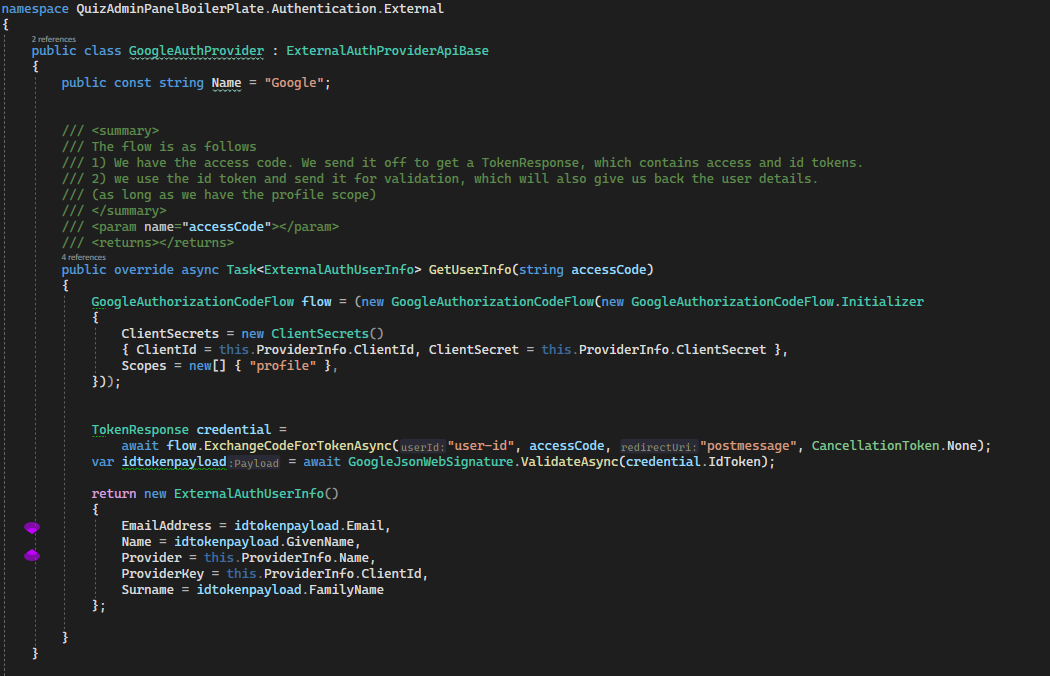Click the <returns></returns> doc tag

[163, 243]
